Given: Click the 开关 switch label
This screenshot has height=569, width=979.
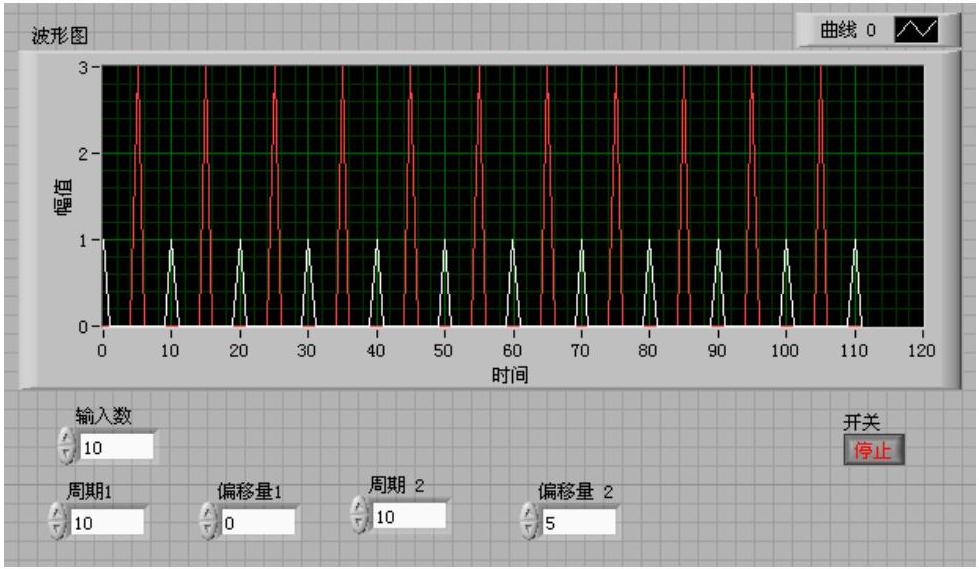Looking at the screenshot, I should point(862,422).
